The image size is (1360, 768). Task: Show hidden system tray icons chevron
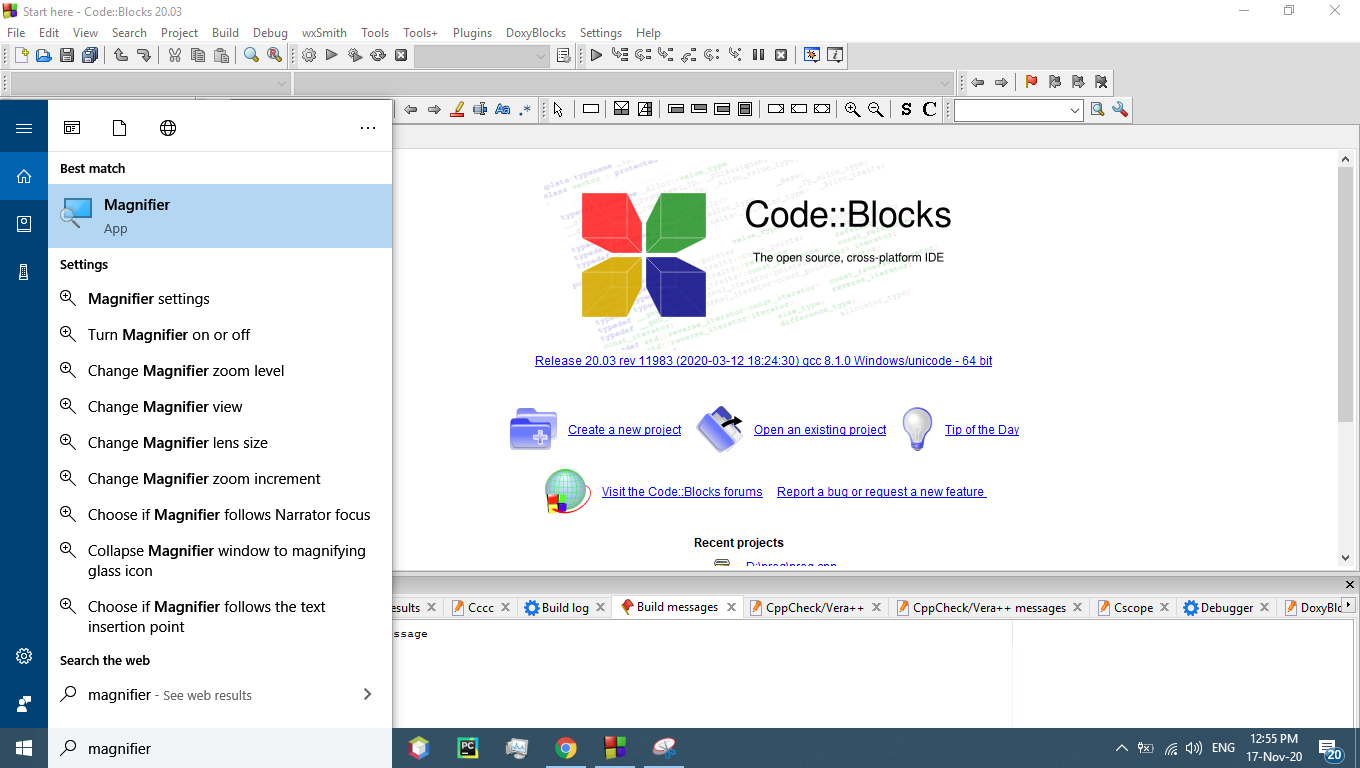tap(1122, 748)
